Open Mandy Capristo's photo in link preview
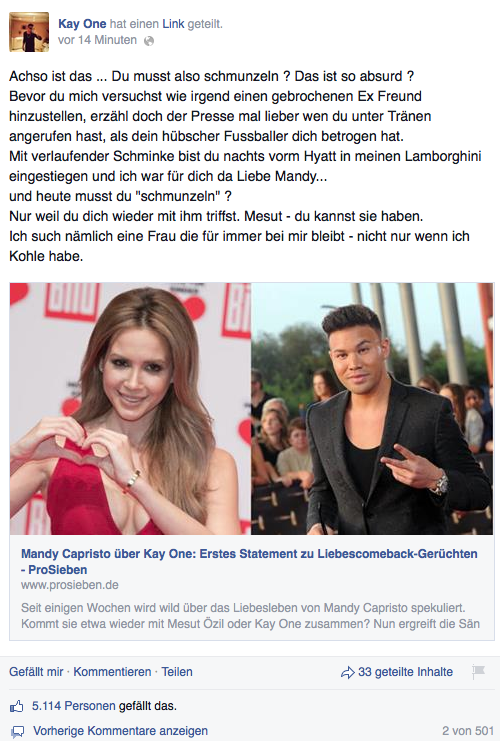The image size is (500, 741). tap(130, 409)
